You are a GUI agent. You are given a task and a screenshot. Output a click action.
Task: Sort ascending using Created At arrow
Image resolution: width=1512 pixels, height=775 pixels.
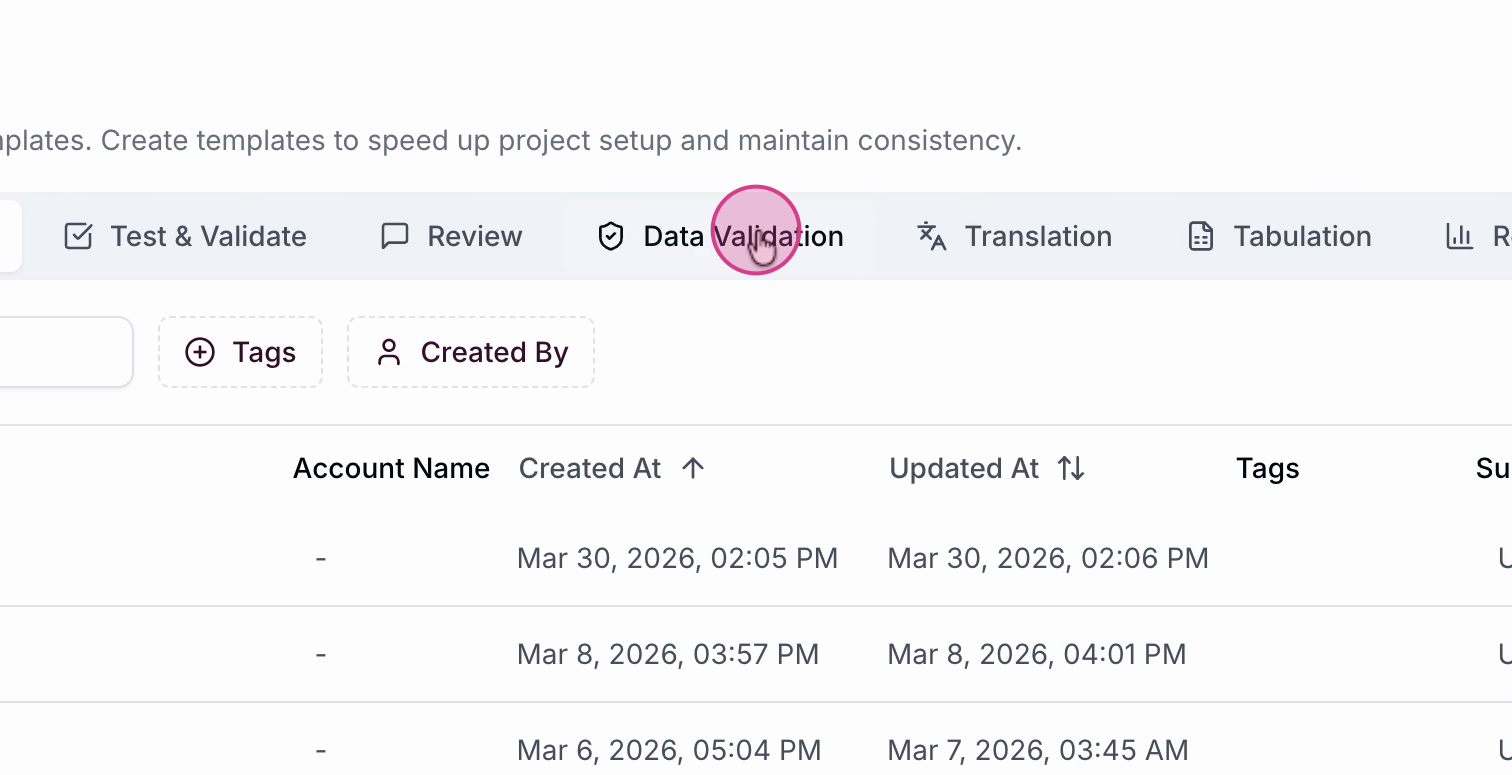(693, 468)
